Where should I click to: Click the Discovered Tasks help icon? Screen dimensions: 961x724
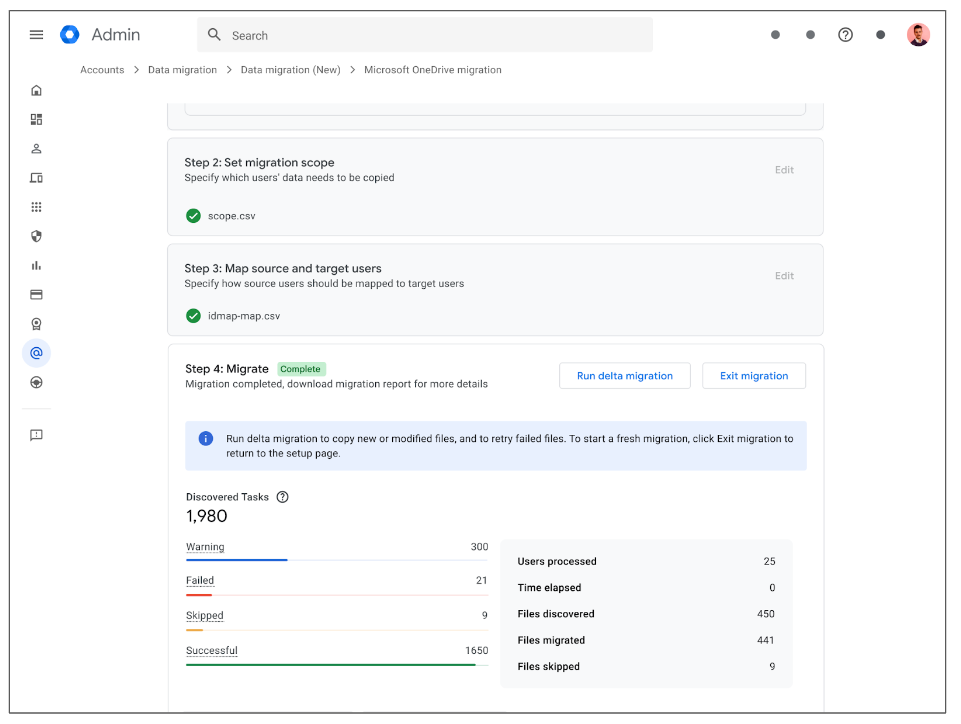click(x=282, y=497)
